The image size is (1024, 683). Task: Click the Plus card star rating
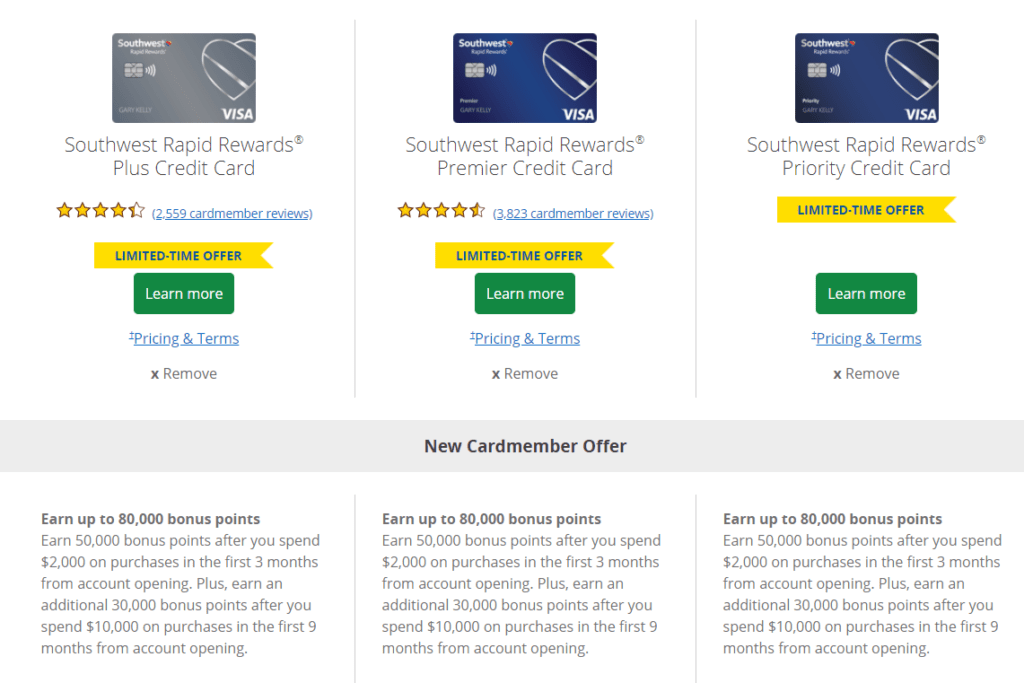coord(101,211)
